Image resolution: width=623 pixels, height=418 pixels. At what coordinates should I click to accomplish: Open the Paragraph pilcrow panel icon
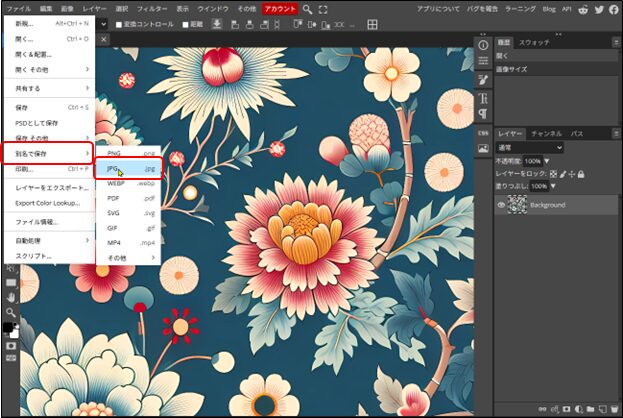coord(483,114)
